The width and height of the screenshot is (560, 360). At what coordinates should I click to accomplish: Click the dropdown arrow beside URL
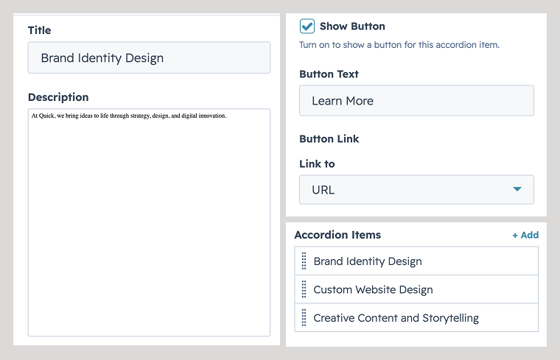pyautogui.click(x=517, y=189)
